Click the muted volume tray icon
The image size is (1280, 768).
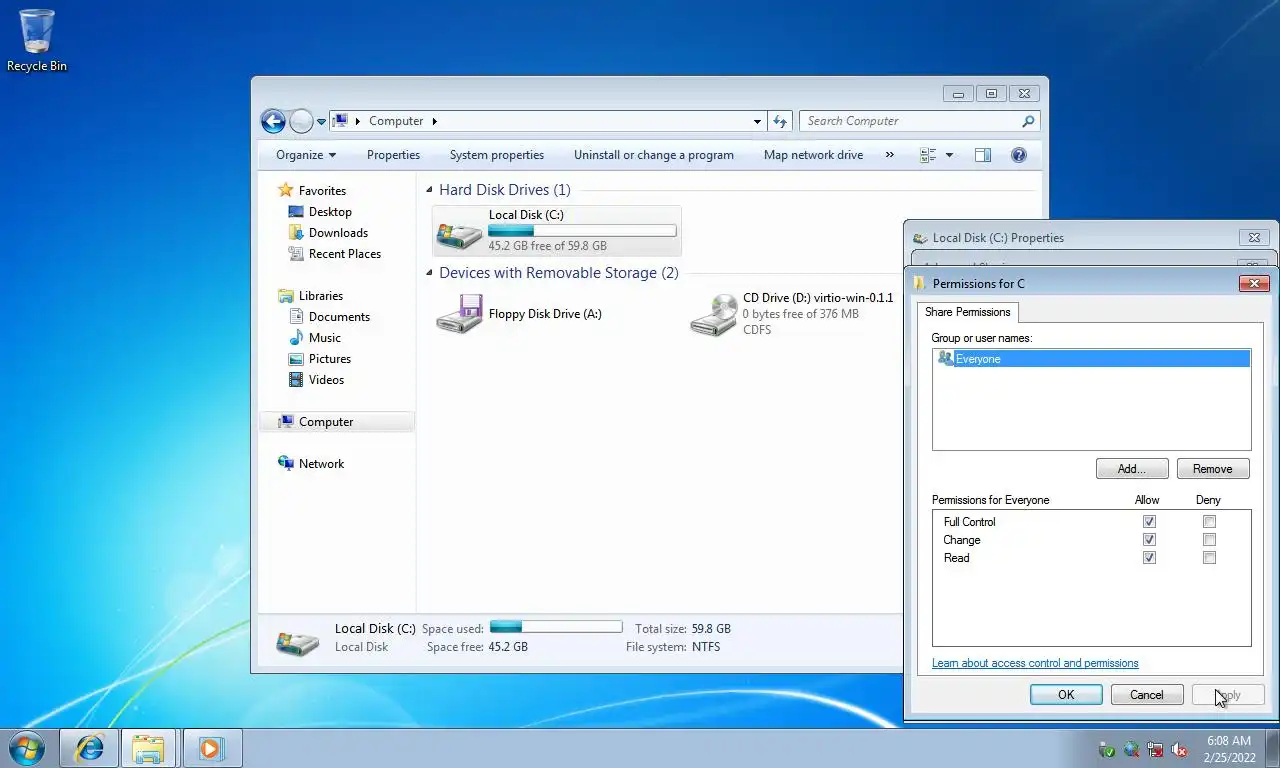(1179, 749)
